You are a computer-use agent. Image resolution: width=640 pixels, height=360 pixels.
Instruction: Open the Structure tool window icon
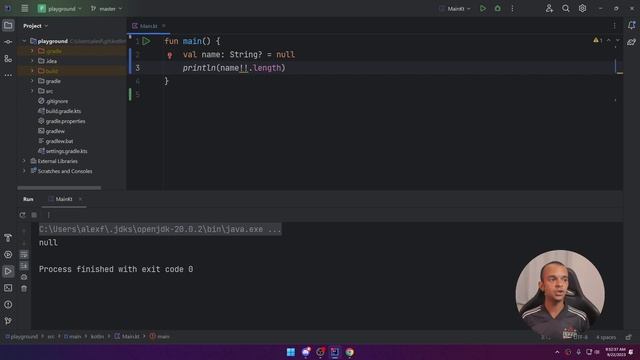tap(8, 59)
